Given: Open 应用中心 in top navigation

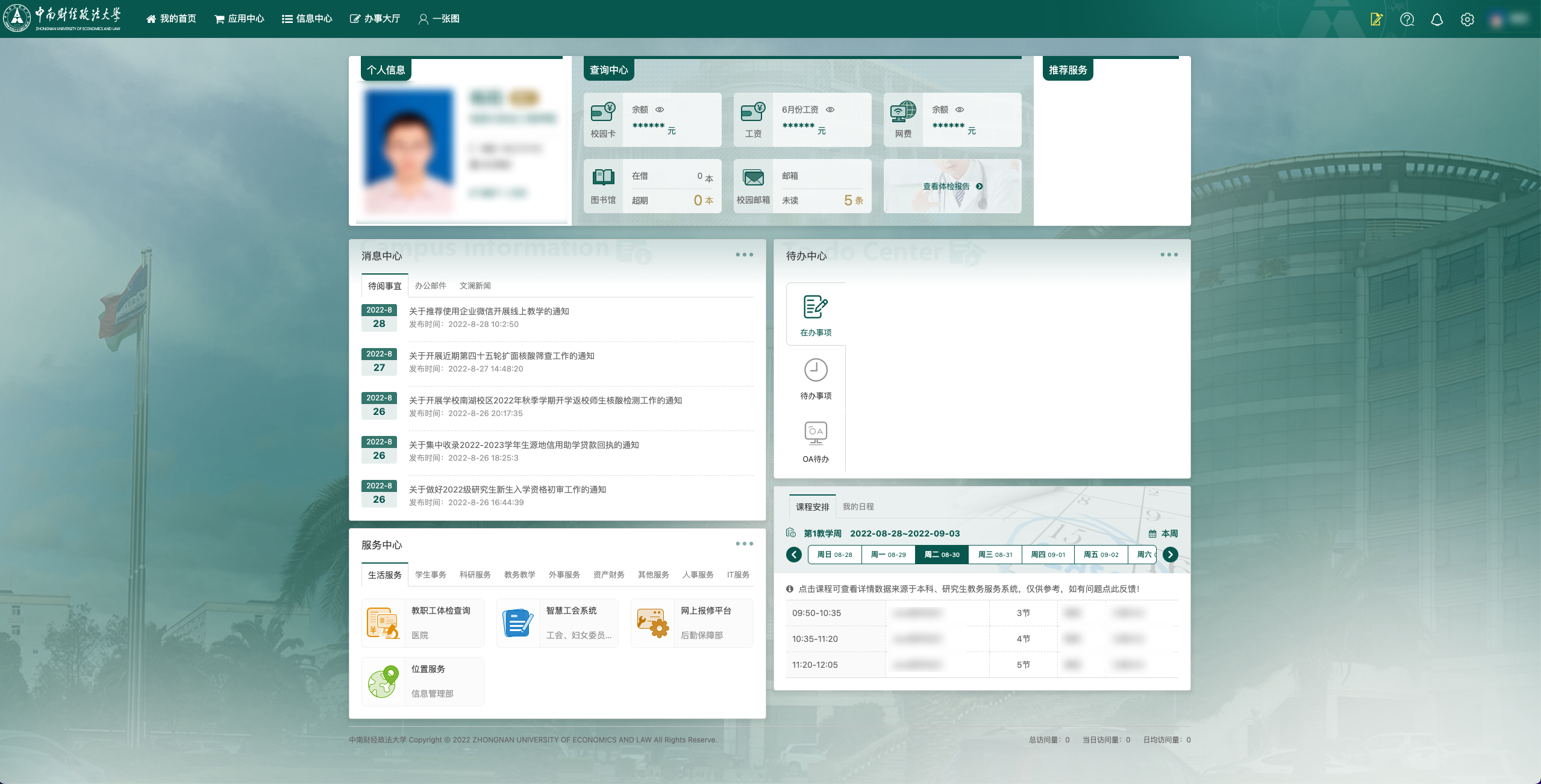Looking at the screenshot, I should click(240, 19).
